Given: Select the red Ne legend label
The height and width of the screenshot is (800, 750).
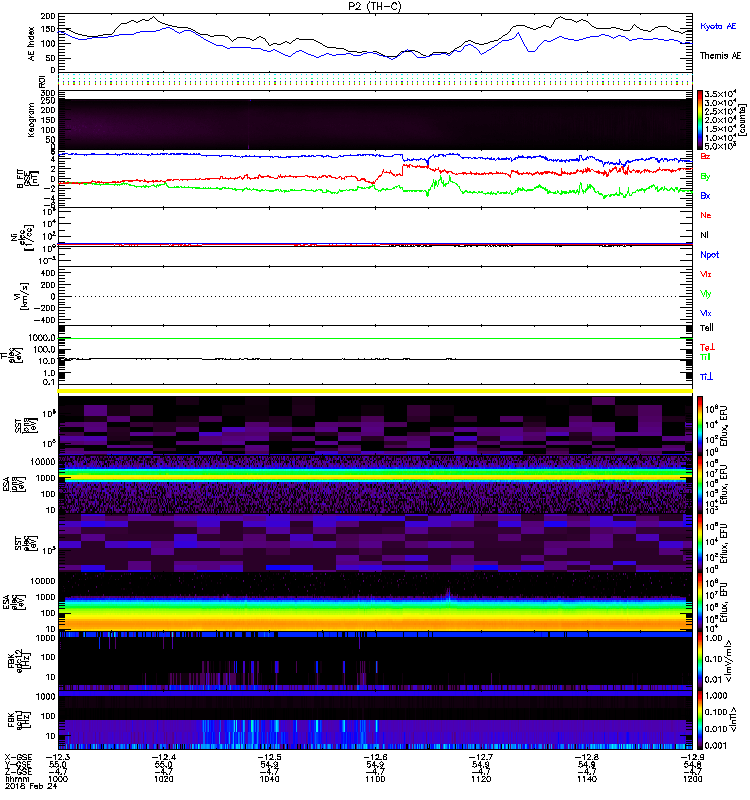Looking at the screenshot, I should pyautogui.click(x=706, y=215).
